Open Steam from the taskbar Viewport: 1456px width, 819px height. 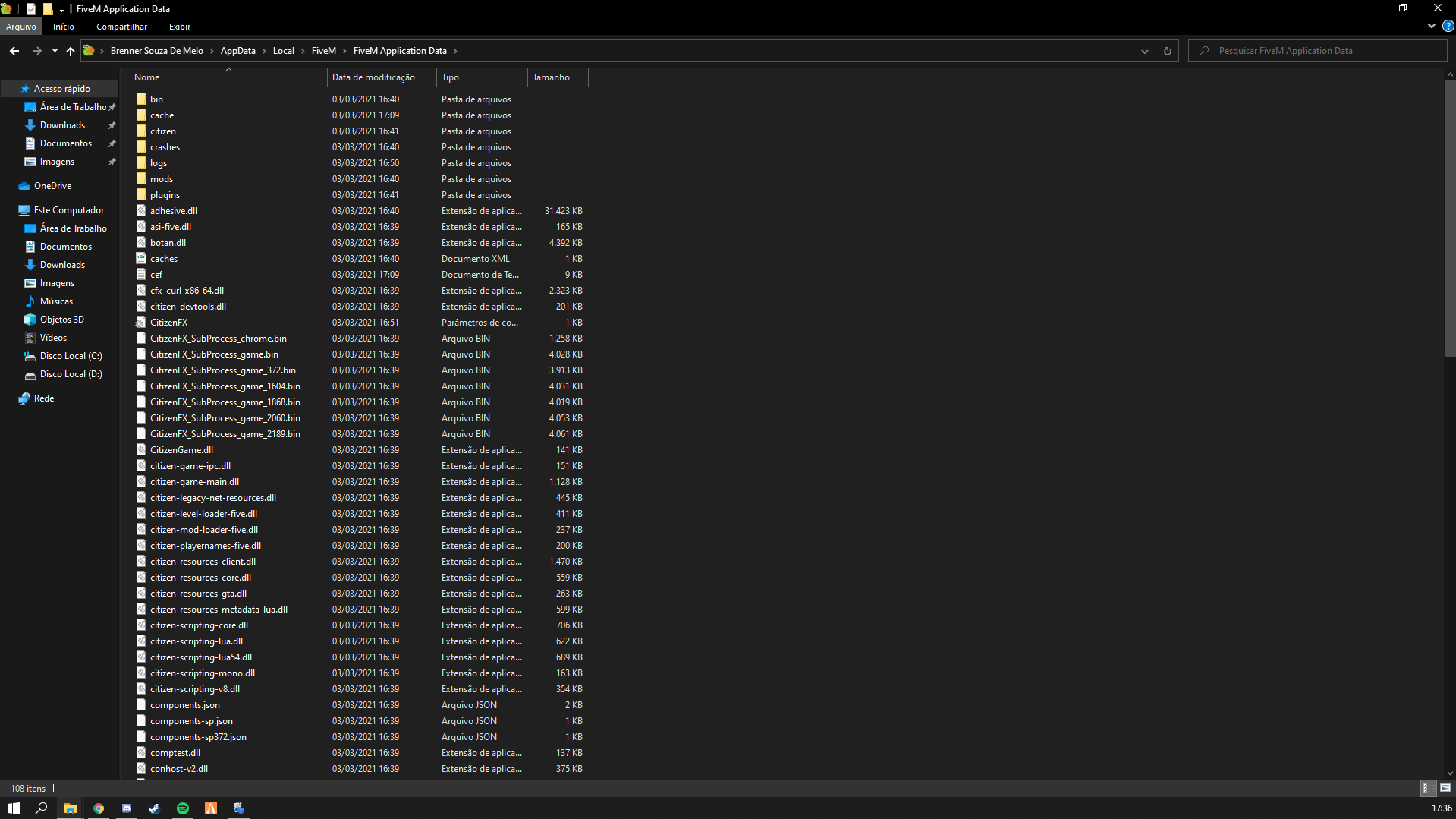point(155,808)
